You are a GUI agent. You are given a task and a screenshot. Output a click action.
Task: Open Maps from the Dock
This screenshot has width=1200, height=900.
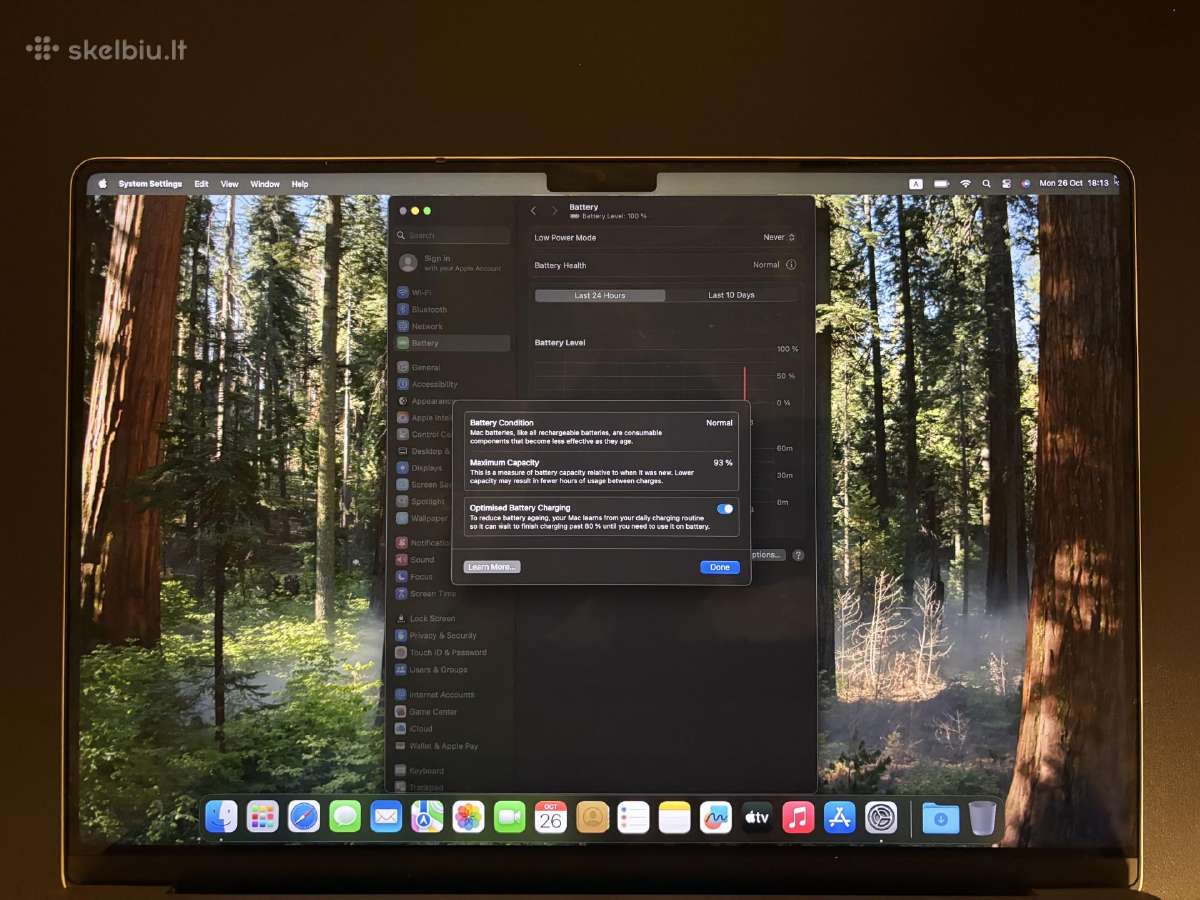(427, 817)
